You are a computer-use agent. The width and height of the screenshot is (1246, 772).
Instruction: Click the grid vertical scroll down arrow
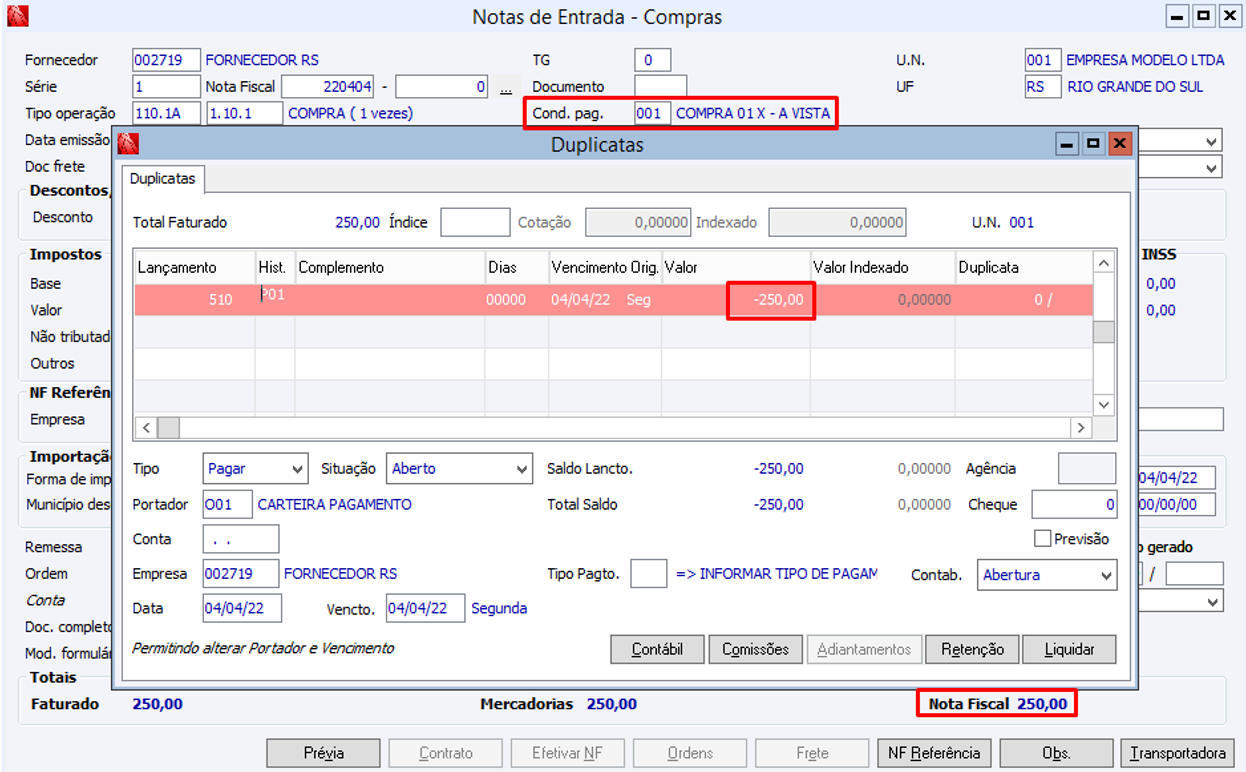pos(1103,405)
